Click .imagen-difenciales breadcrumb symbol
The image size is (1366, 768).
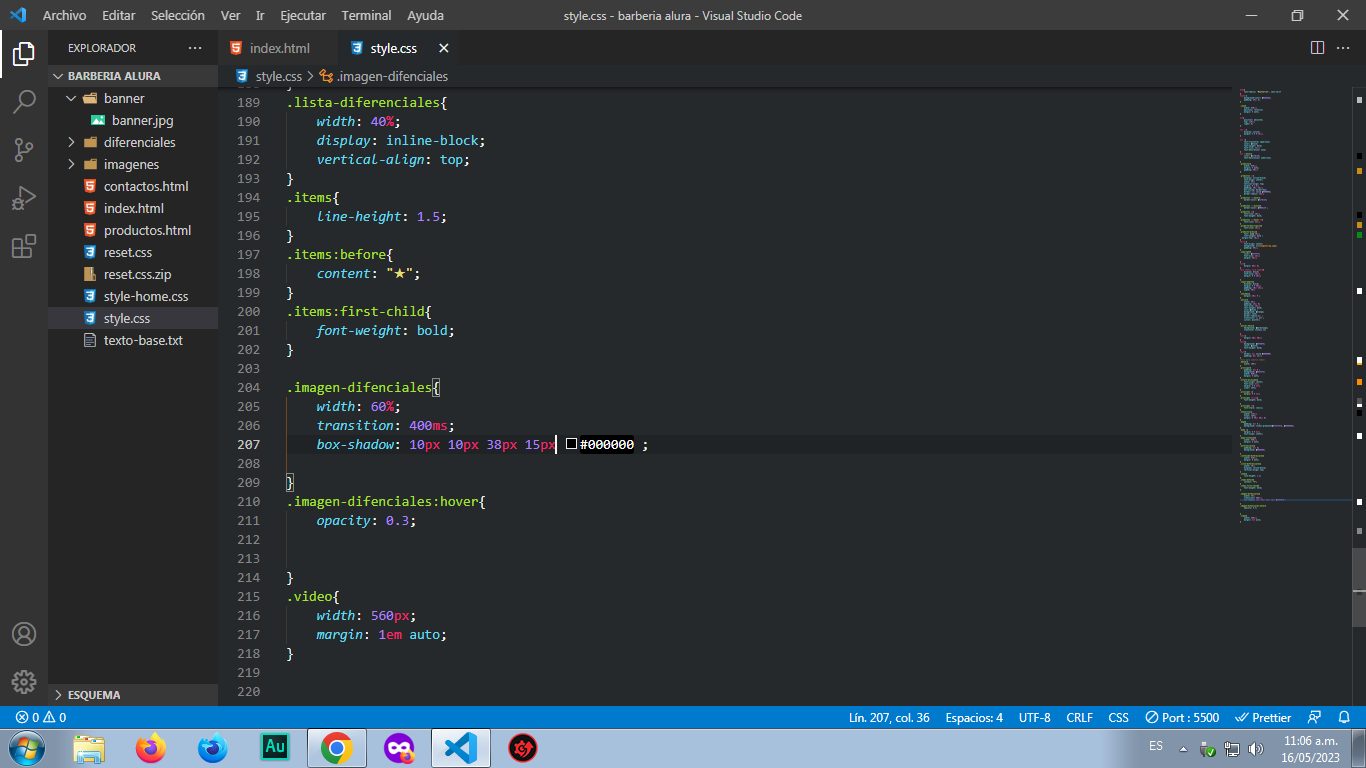[392, 76]
